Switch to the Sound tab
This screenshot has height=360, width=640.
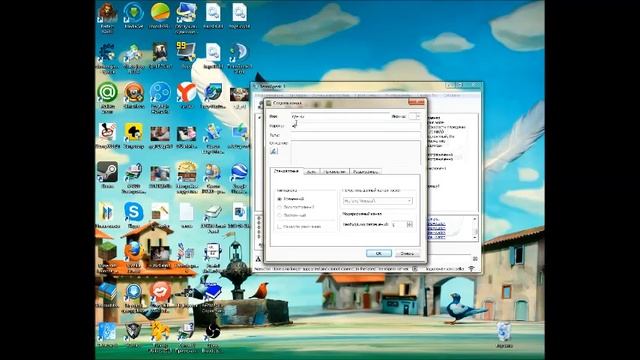coord(311,172)
